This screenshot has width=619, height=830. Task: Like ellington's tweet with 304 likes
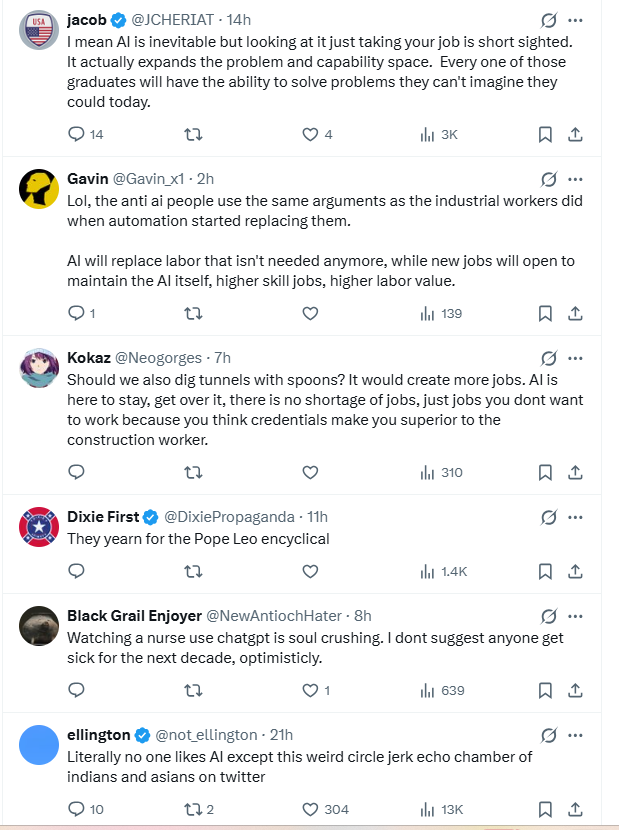[x=325, y=809]
